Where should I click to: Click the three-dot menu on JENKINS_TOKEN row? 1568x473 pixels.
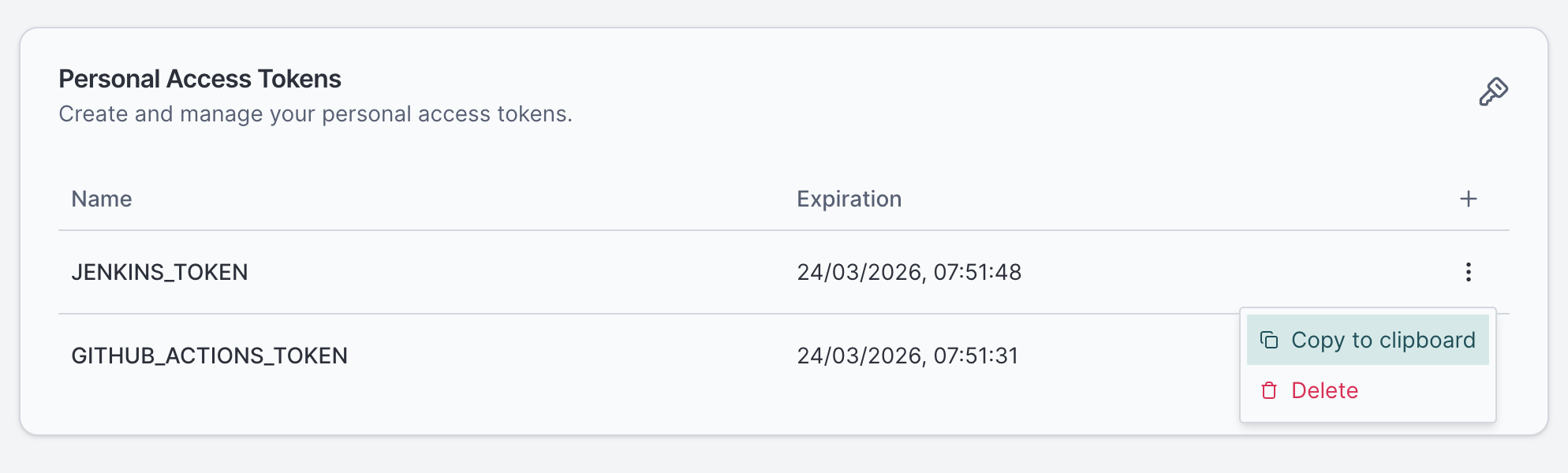tap(1468, 272)
